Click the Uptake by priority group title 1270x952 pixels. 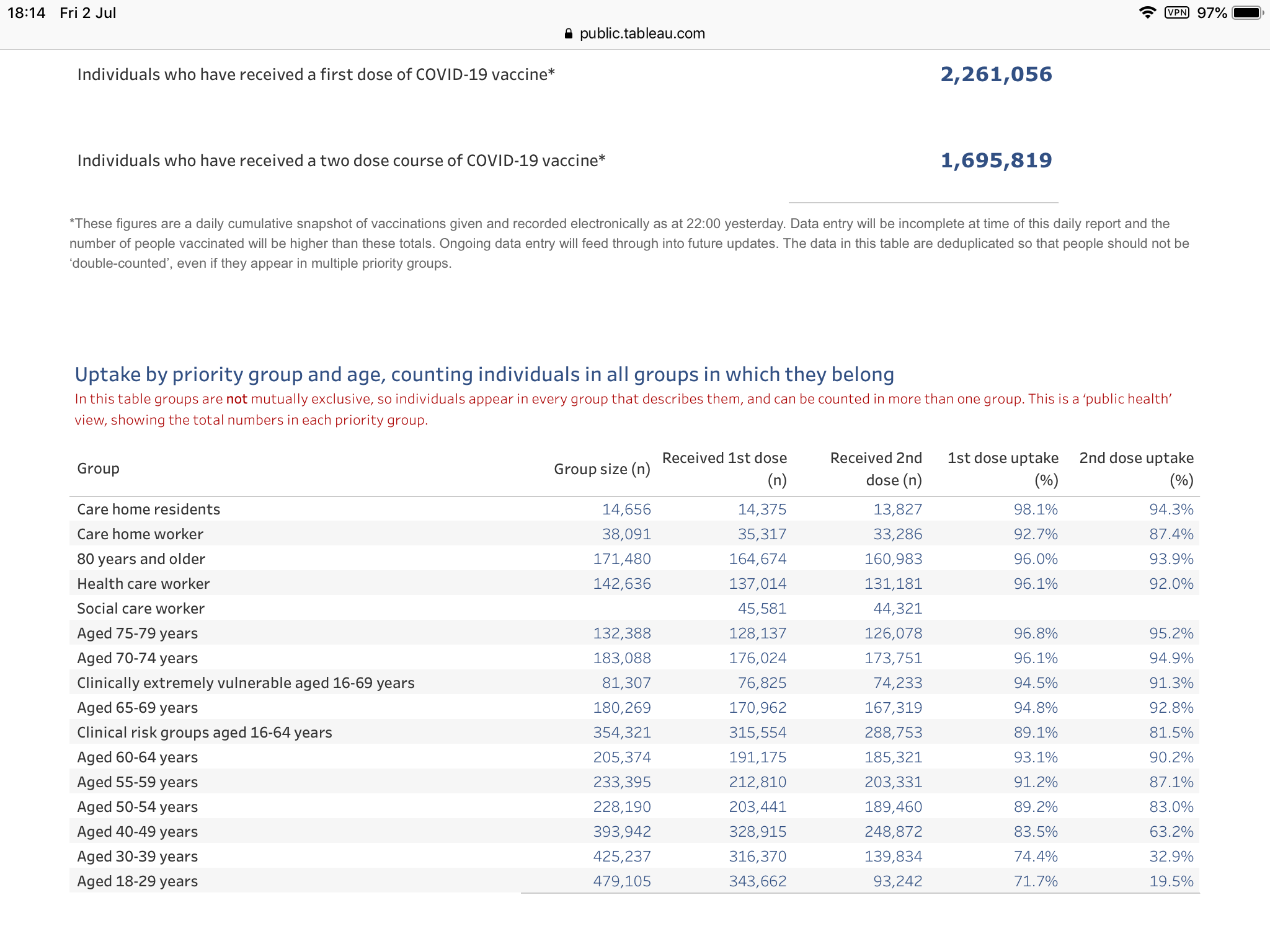[484, 374]
